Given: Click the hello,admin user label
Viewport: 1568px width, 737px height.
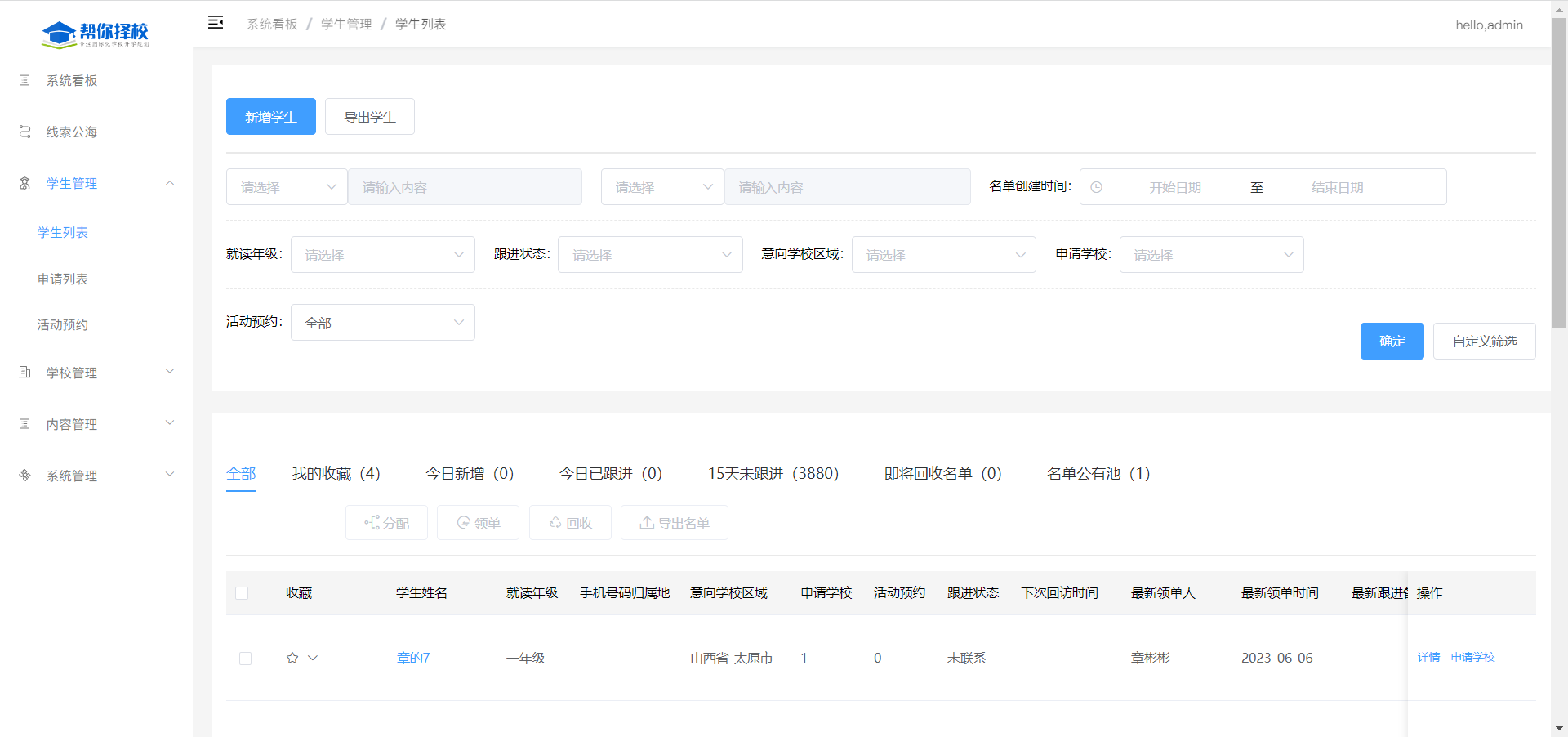Looking at the screenshot, I should [x=1489, y=25].
